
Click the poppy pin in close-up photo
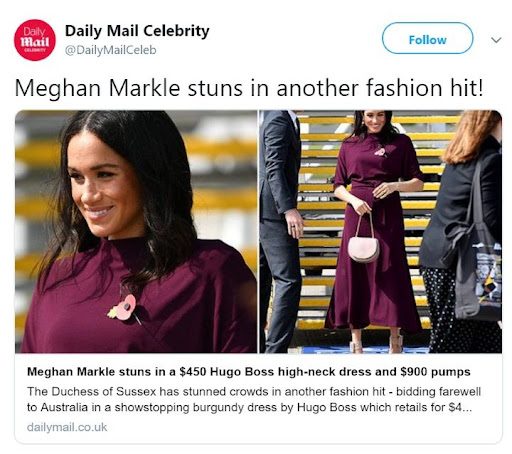(124, 308)
